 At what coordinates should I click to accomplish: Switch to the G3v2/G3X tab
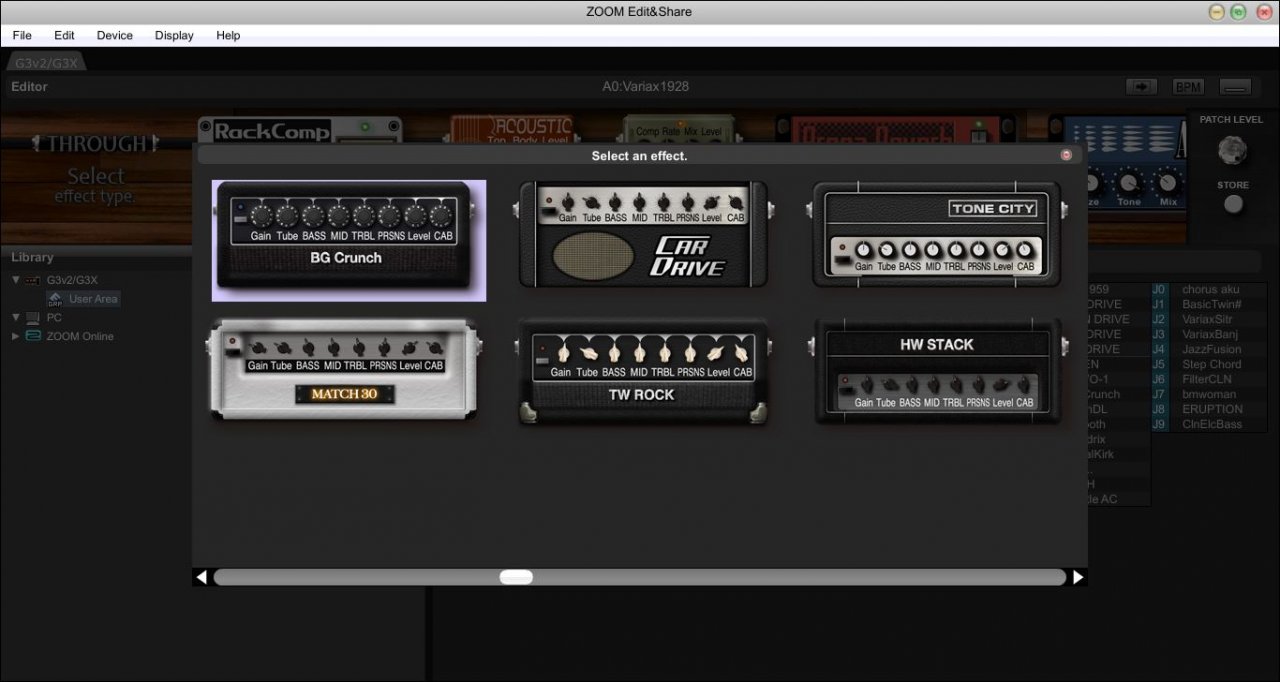[x=47, y=63]
